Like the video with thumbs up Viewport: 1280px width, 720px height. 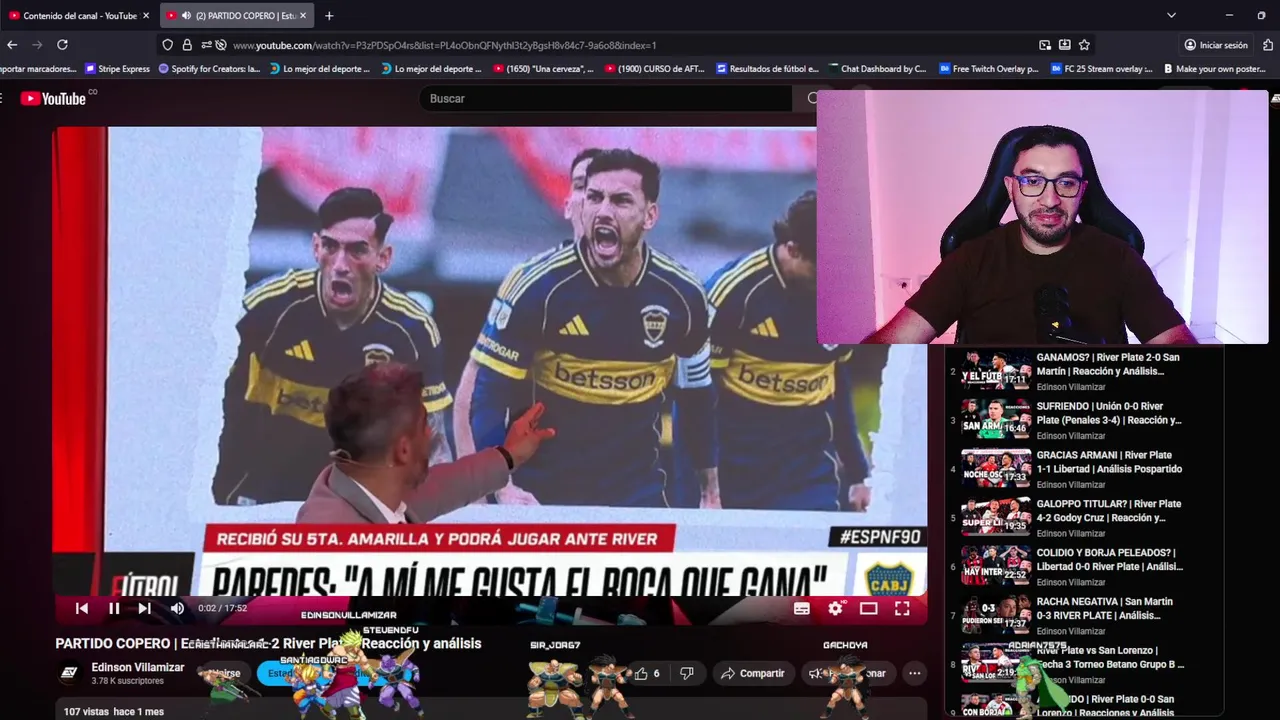click(x=647, y=673)
